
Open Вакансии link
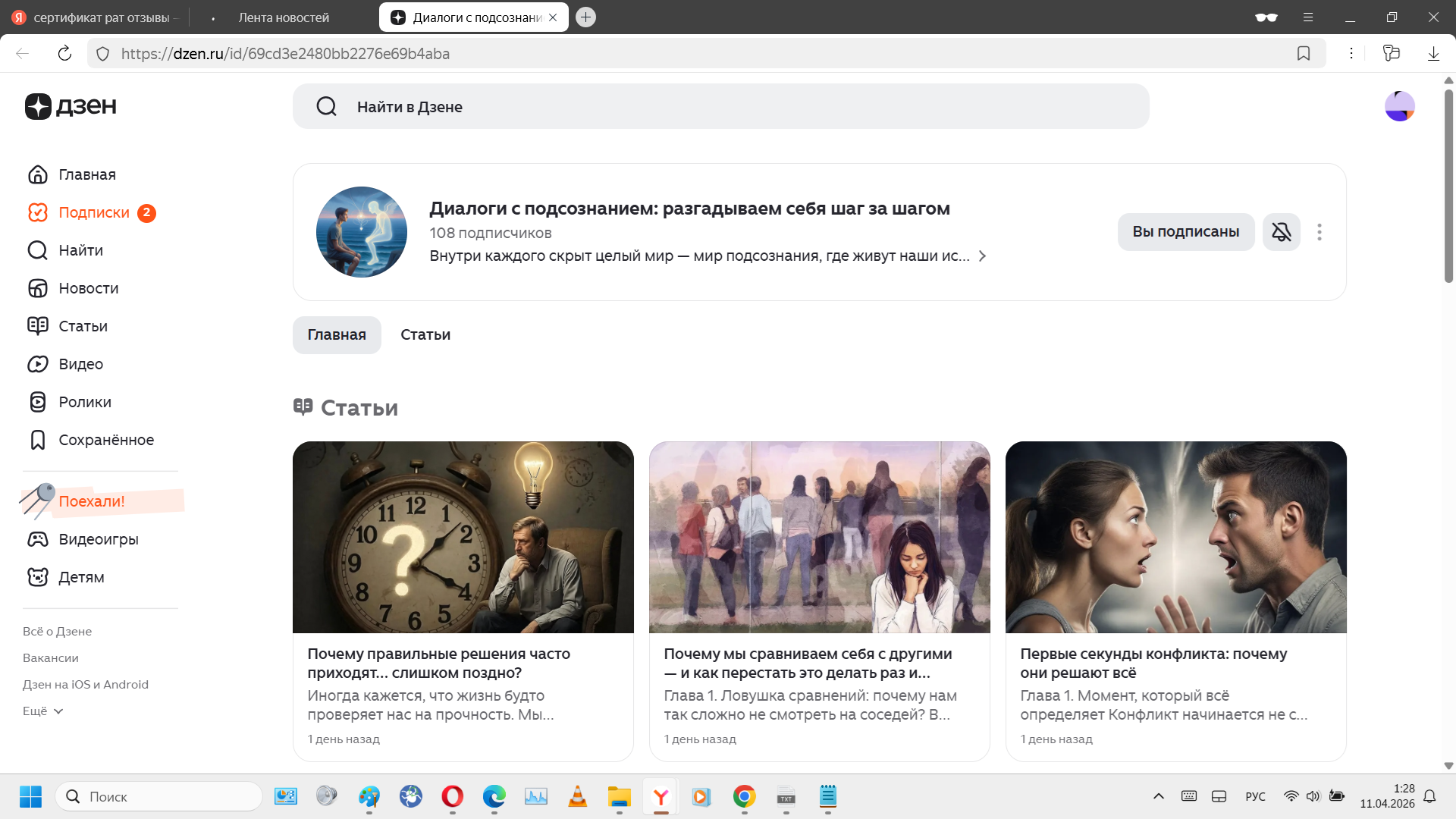[x=50, y=658]
